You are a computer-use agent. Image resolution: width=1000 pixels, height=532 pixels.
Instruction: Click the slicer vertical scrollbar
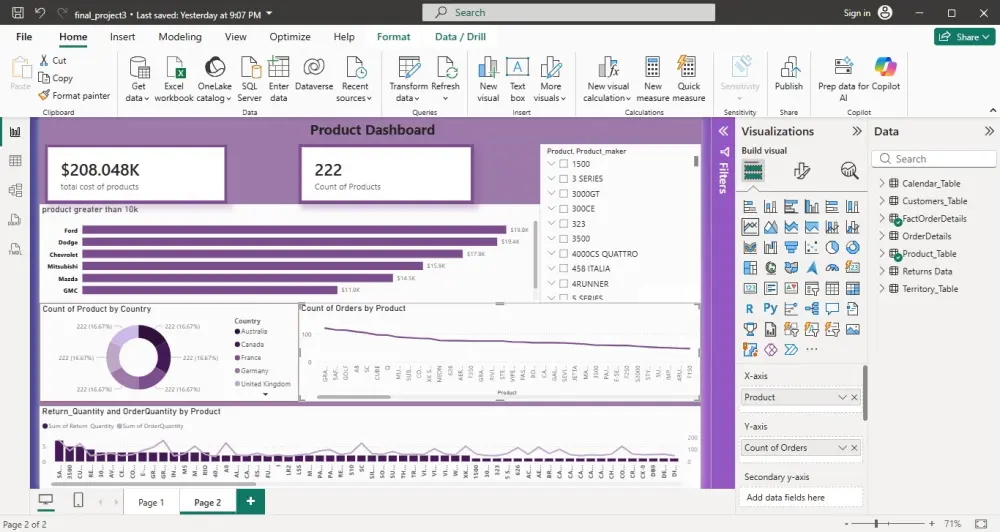pyautogui.click(x=696, y=161)
